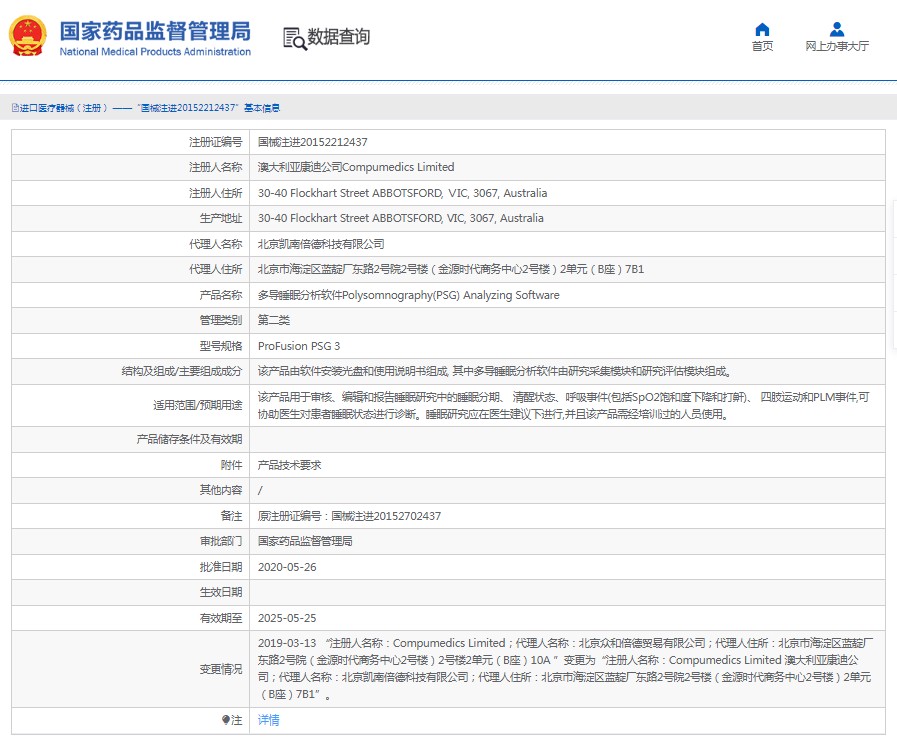Image resolution: width=897 pixels, height=741 pixels.
Task: Click the 变更情况 change record text
Action: pos(565,668)
